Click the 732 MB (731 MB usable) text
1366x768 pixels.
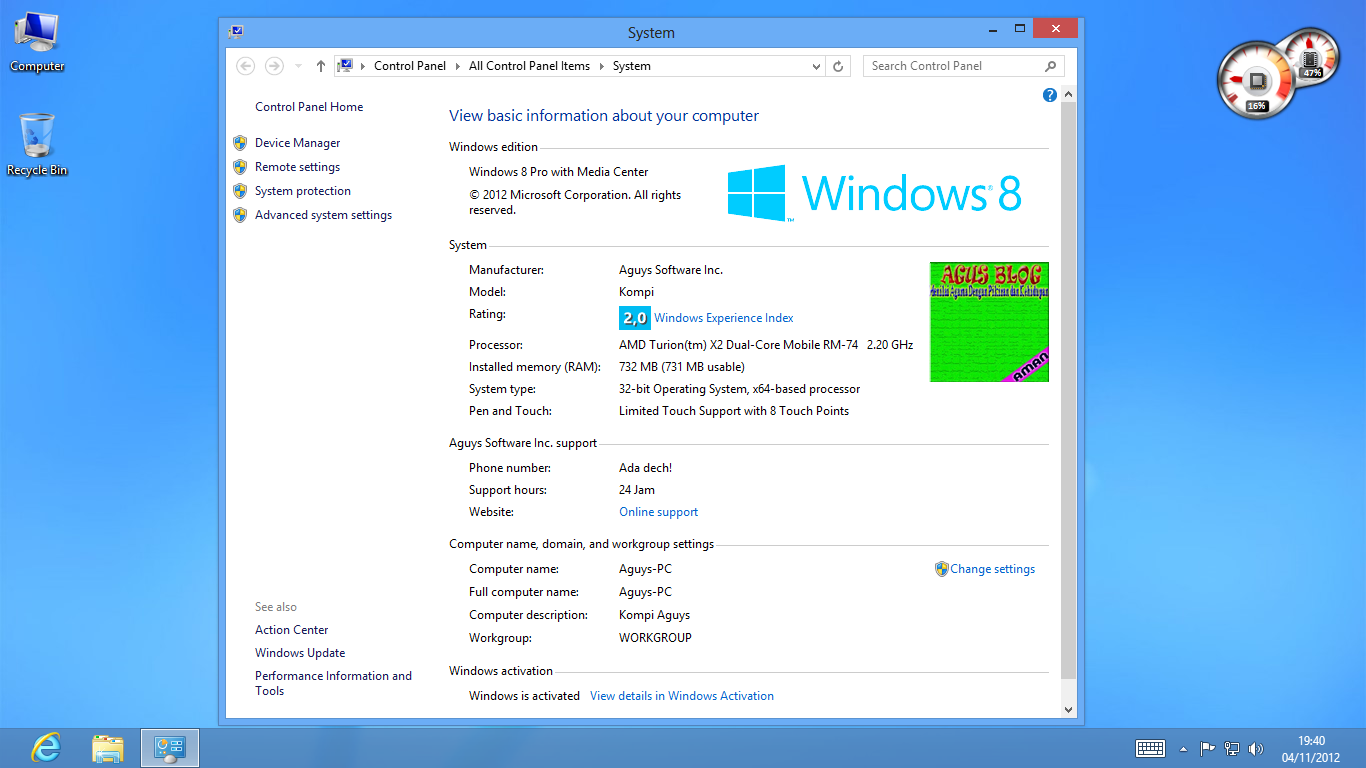681,367
